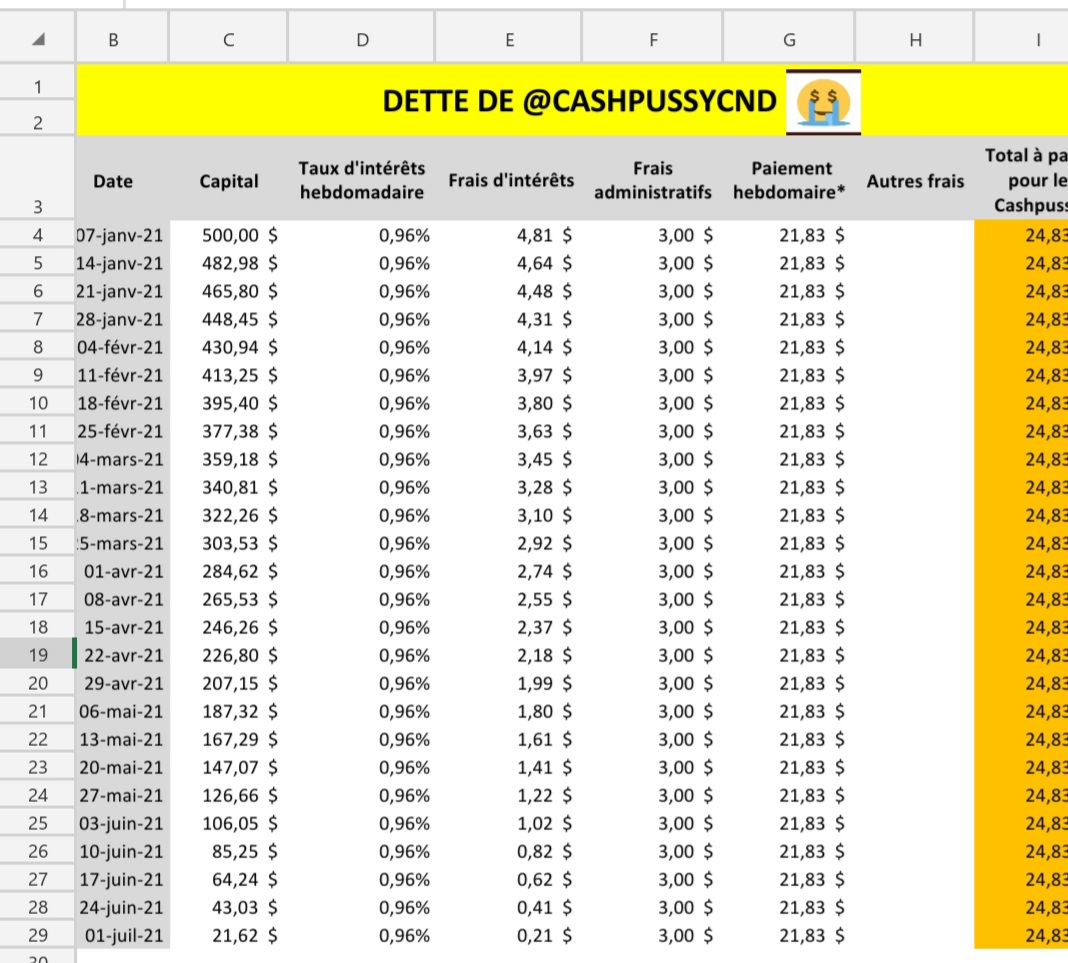Select column H header

(x=915, y=40)
